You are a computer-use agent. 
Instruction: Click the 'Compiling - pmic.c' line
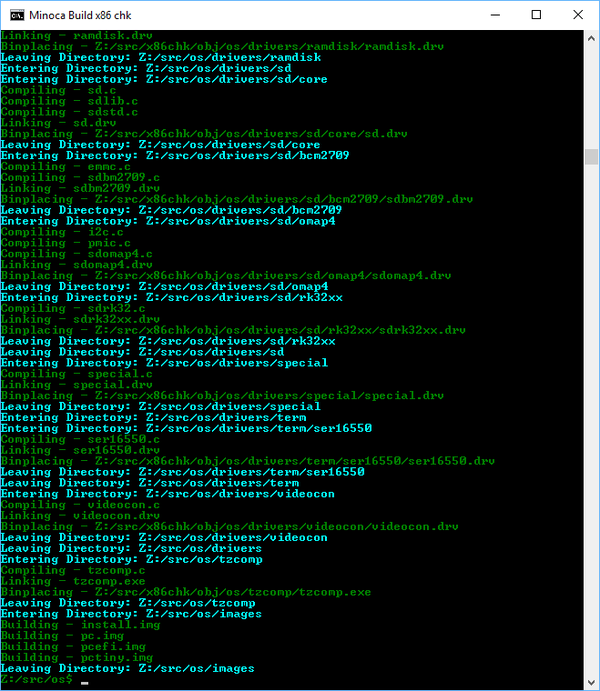58,243
